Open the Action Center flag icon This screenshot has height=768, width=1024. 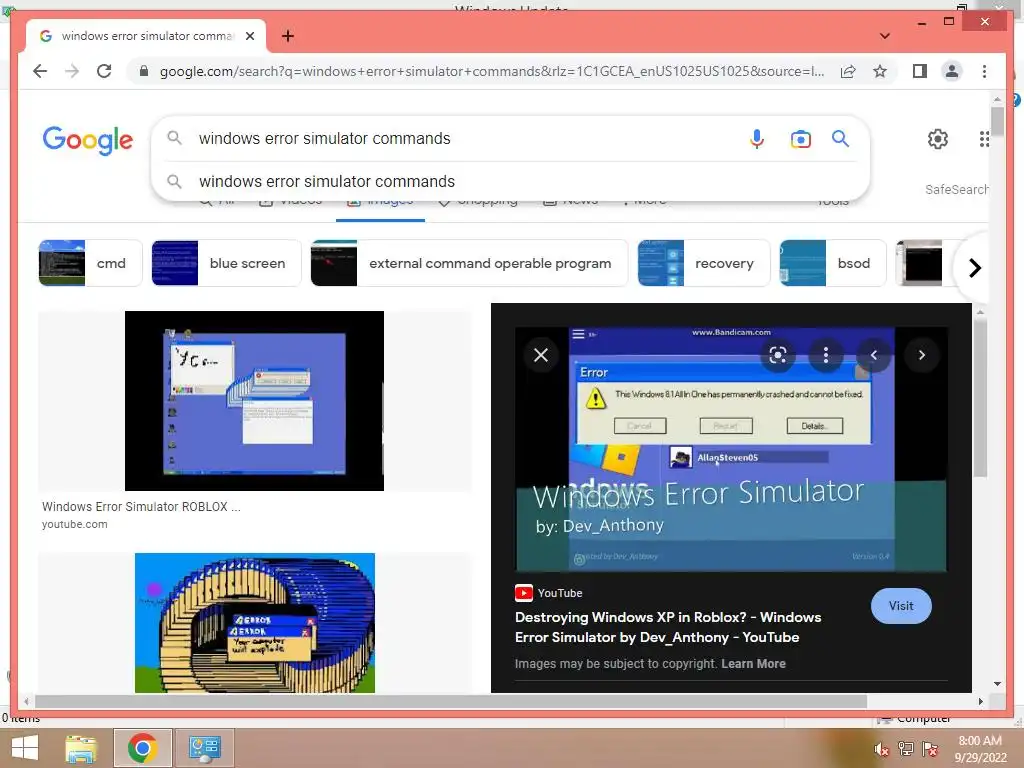point(930,749)
